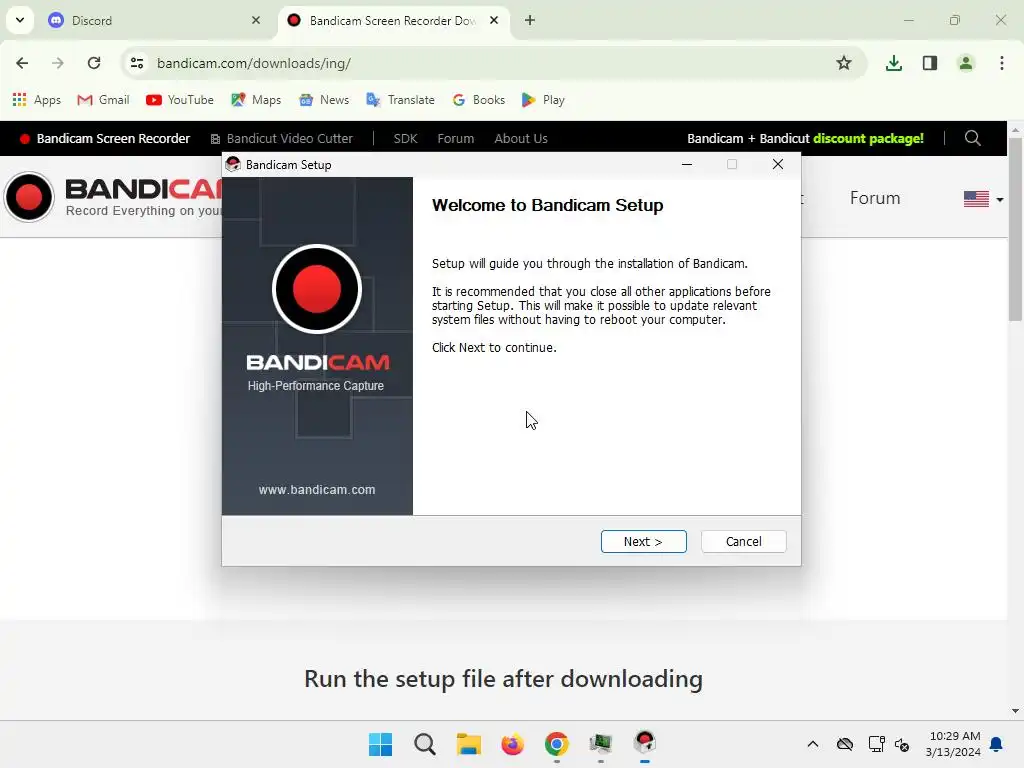Open the clock and date panel
Screen dimensions: 1024x768
click(x=953, y=744)
